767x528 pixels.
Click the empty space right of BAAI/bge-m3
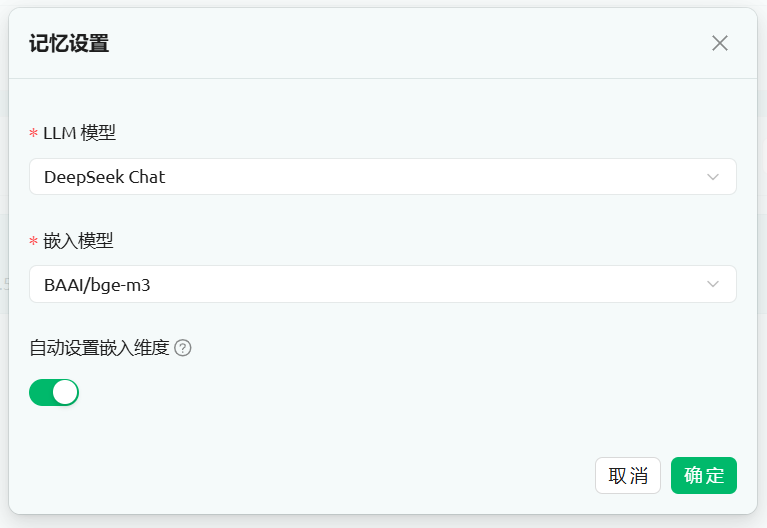pyautogui.click(x=430, y=284)
